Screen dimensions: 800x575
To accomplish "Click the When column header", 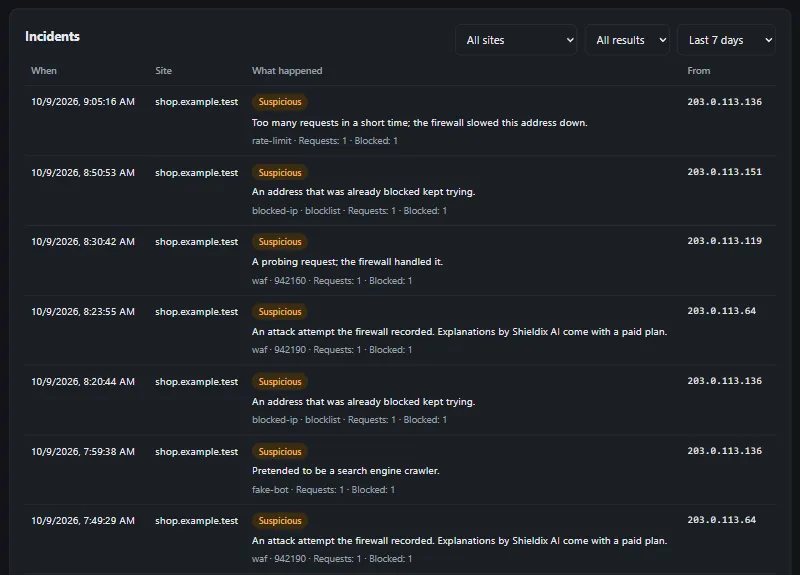I will point(44,70).
